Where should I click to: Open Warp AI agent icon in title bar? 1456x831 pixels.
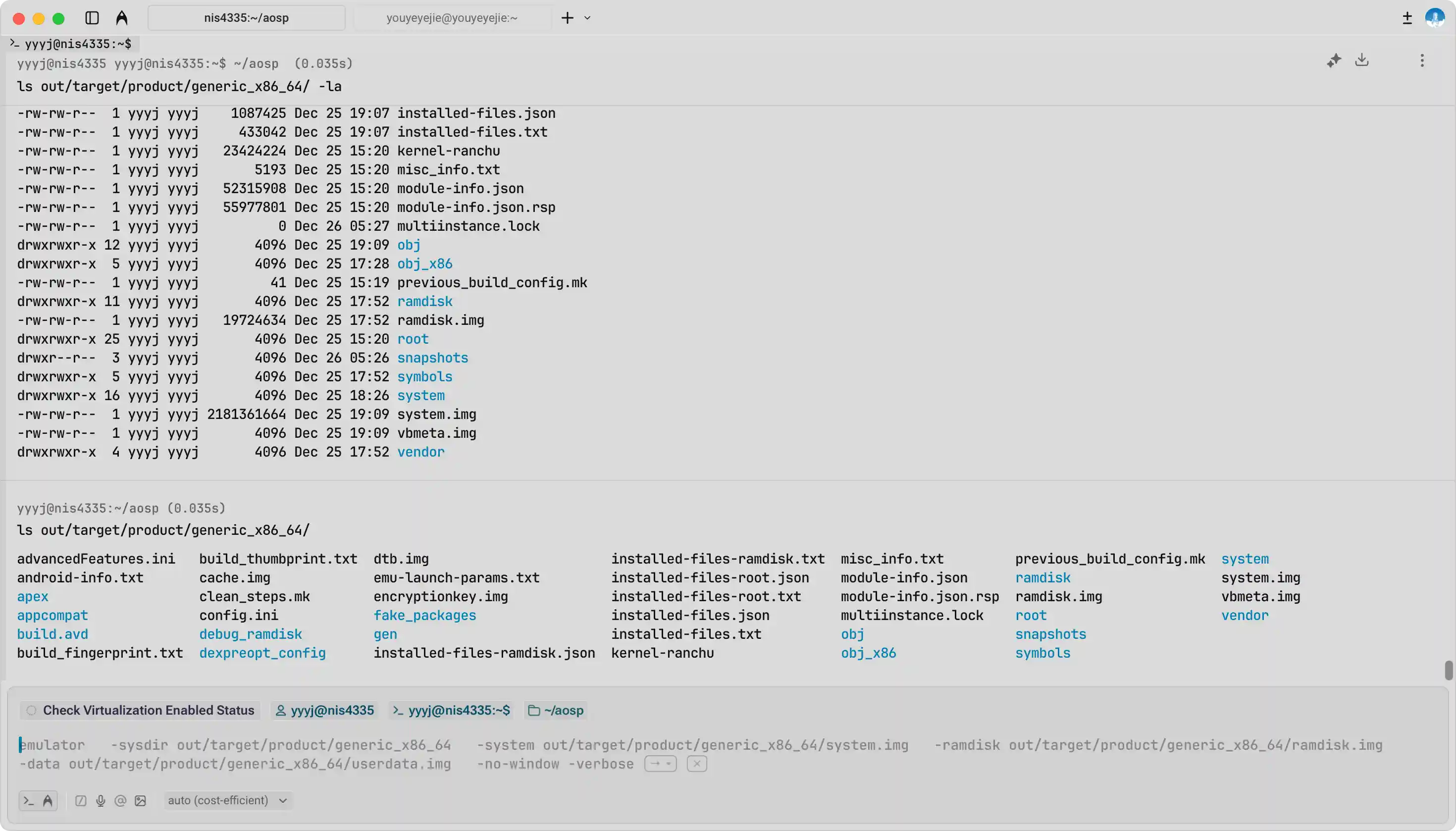click(121, 18)
